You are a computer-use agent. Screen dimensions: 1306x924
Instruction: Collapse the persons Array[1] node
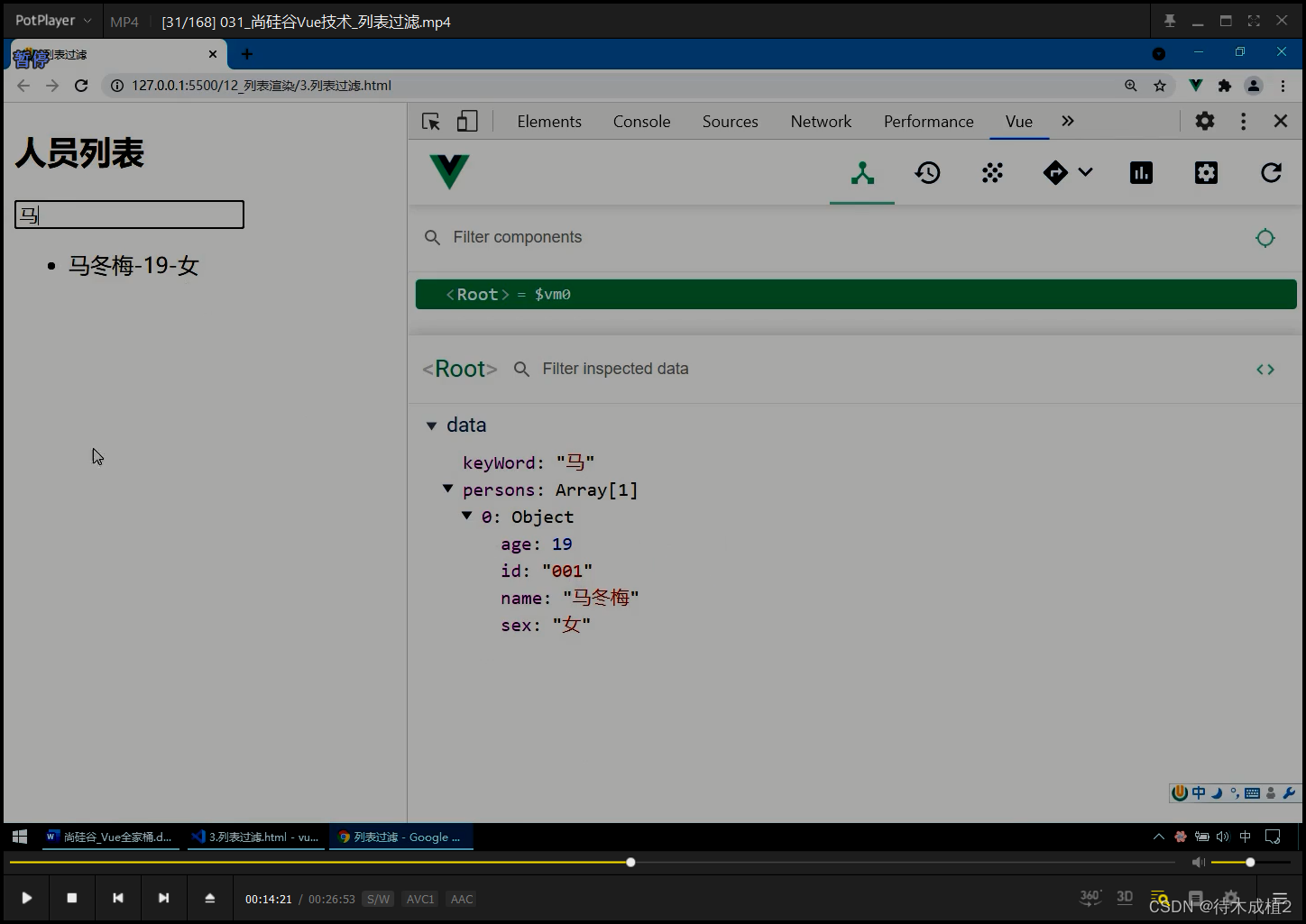pyautogui.click(x=447, y=489)
